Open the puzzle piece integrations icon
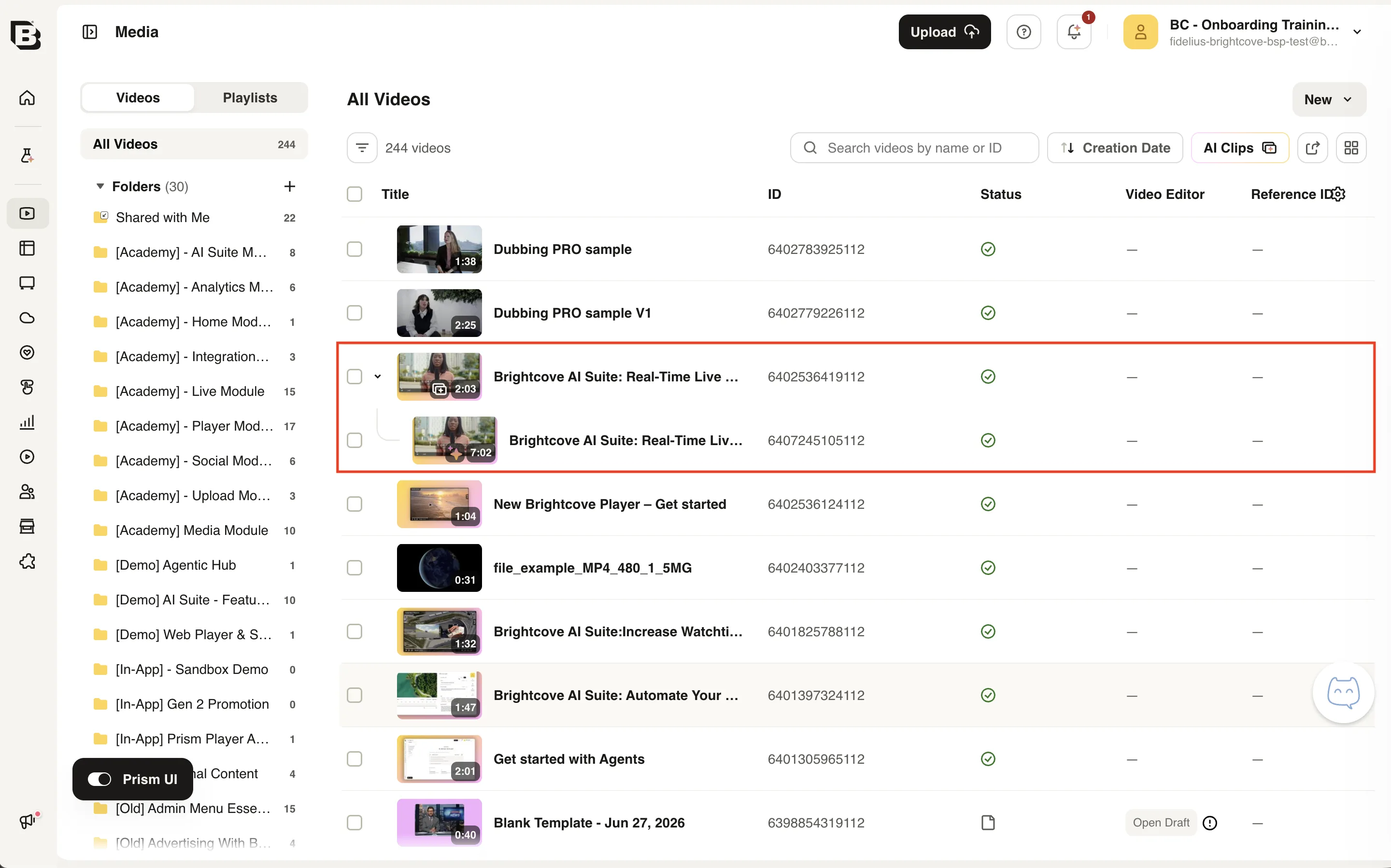The width and height of the screenshot is (1391, 868). pos(27,561)
